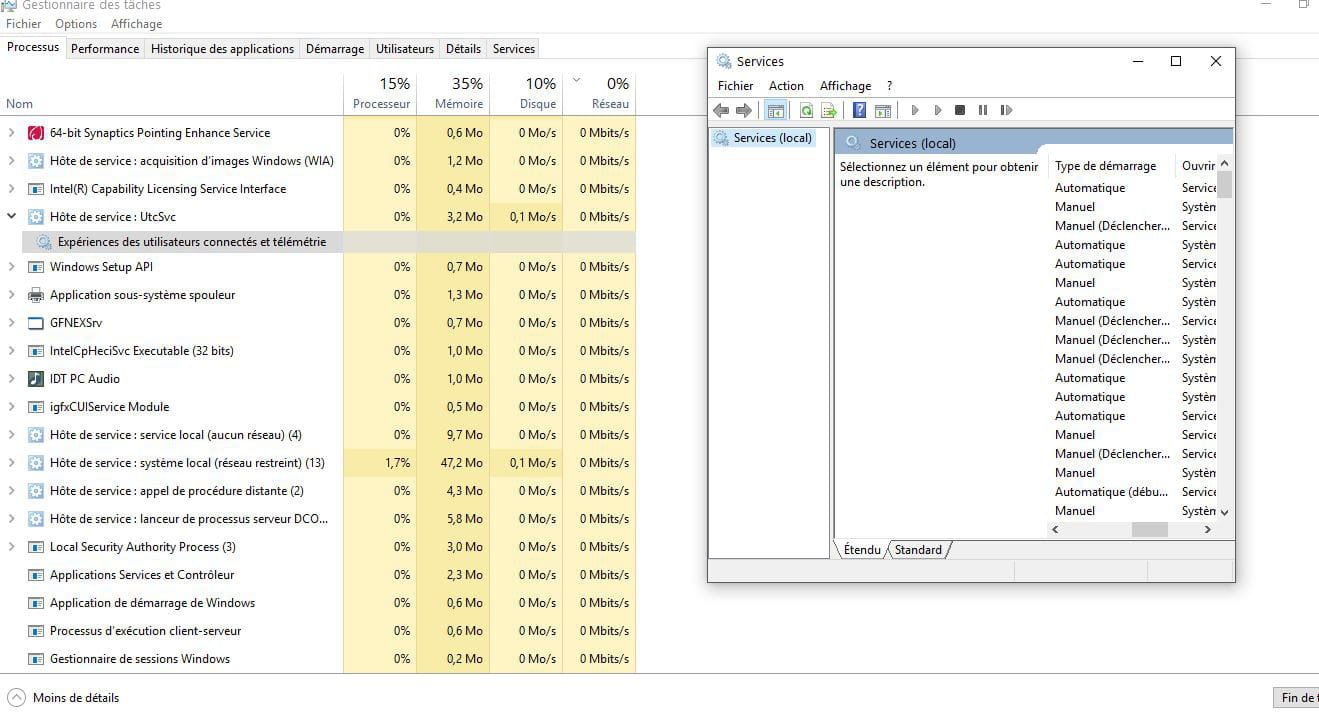Select Services (local) in the console tree
Viewport: 1319px width, 713px height.
pos(772,138)
